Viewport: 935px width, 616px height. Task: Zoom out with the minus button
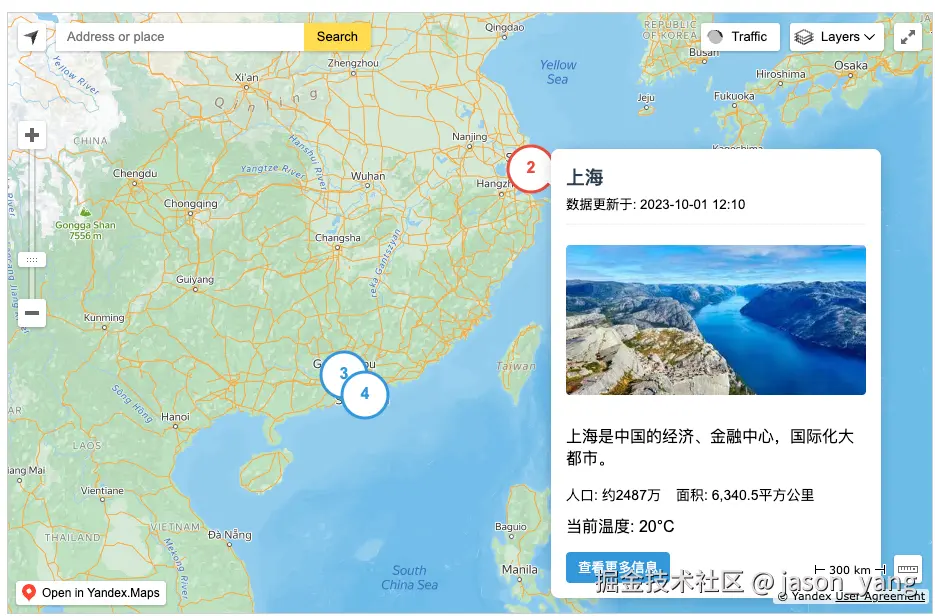(x=32, y=313)
